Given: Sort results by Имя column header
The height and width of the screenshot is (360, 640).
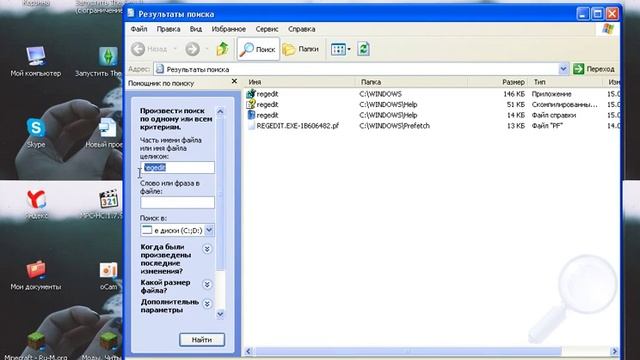Looking at the screenshot, I should 300,82.
